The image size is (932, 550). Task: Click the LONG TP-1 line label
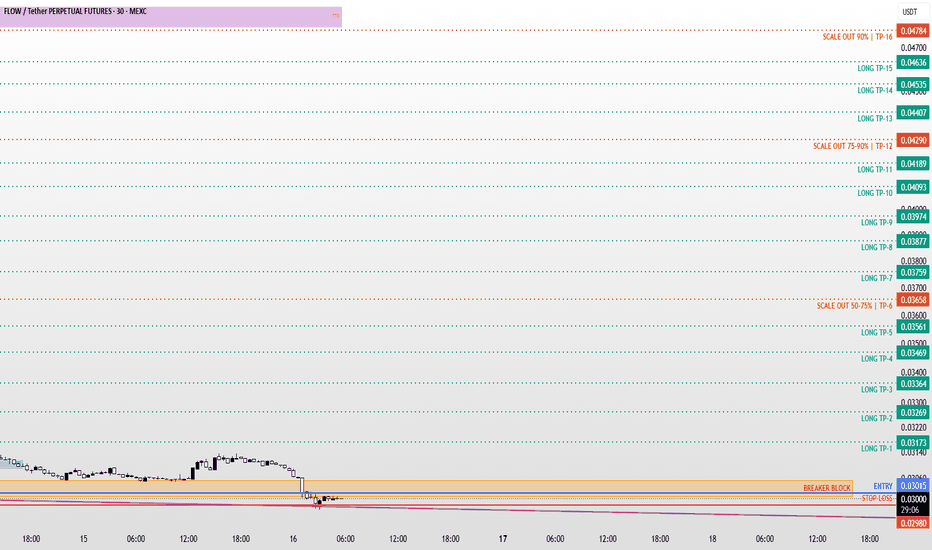(x=877, y=448)
